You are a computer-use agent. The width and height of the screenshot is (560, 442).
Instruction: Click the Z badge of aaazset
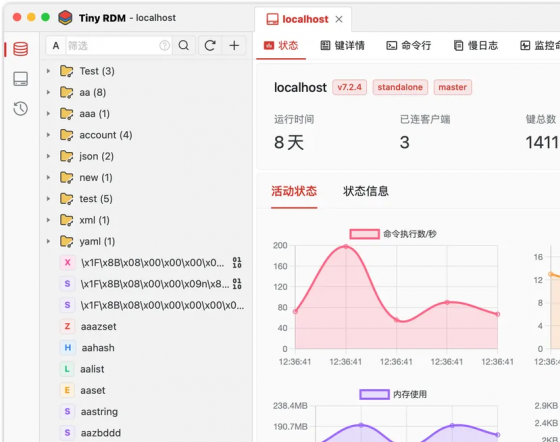coord(67,326)
